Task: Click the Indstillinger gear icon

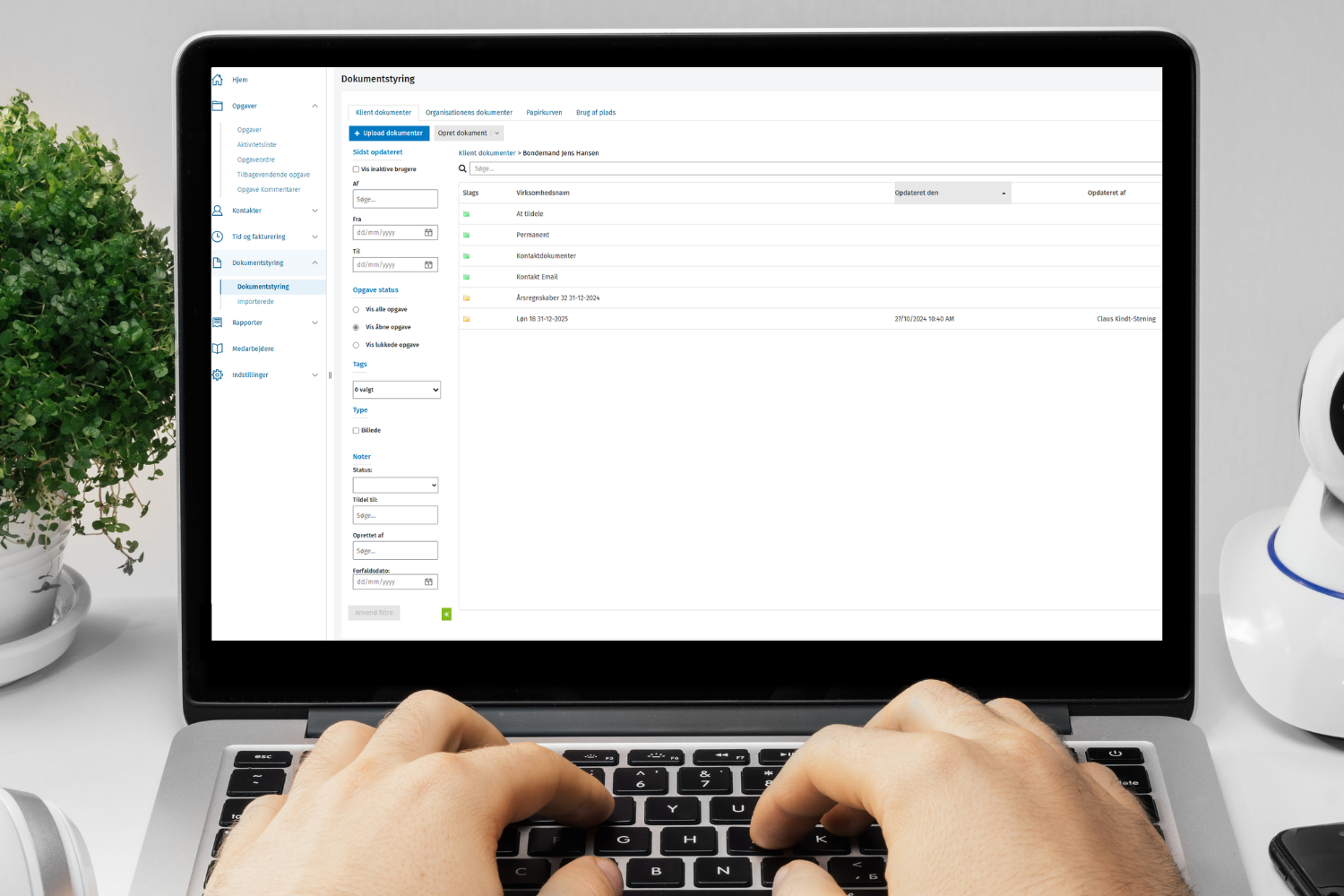Action: 217,375
